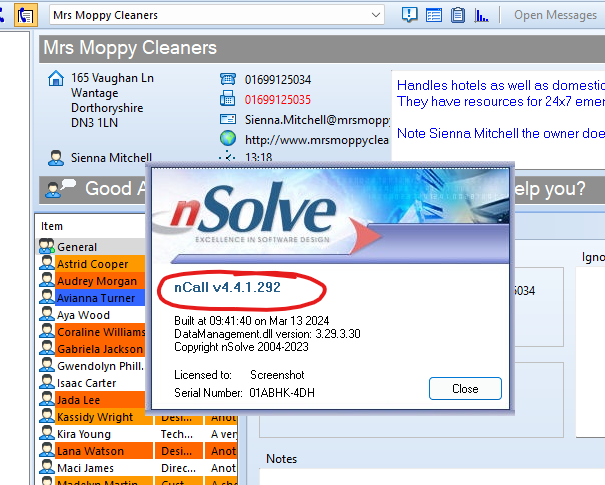Open the Mrs Moppy Cleaners company dropdown
The image size is (605, 485).
pyautogui.click(x=375, y=15)
